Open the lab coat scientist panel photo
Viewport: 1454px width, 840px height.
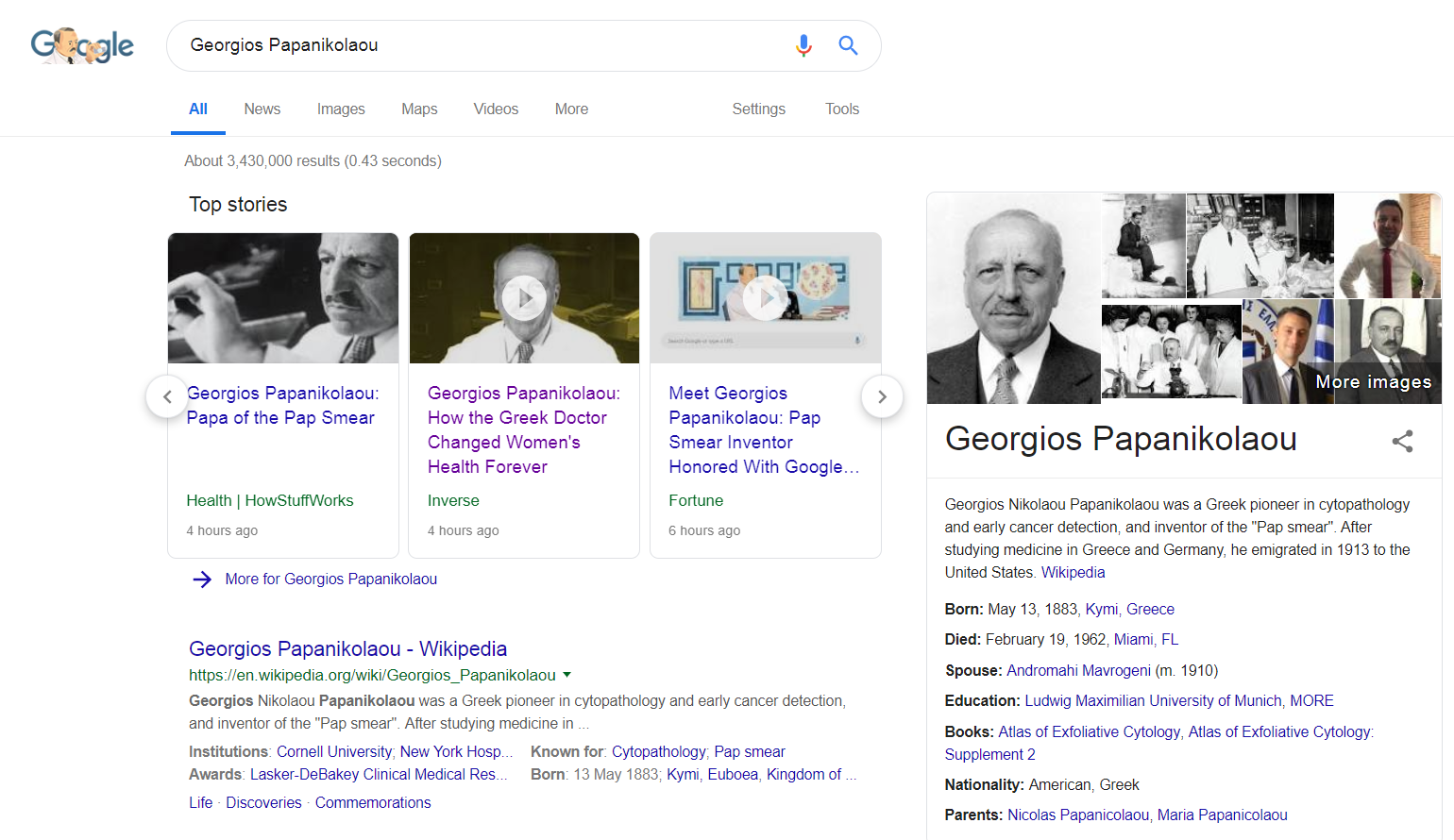point(1260,245)
